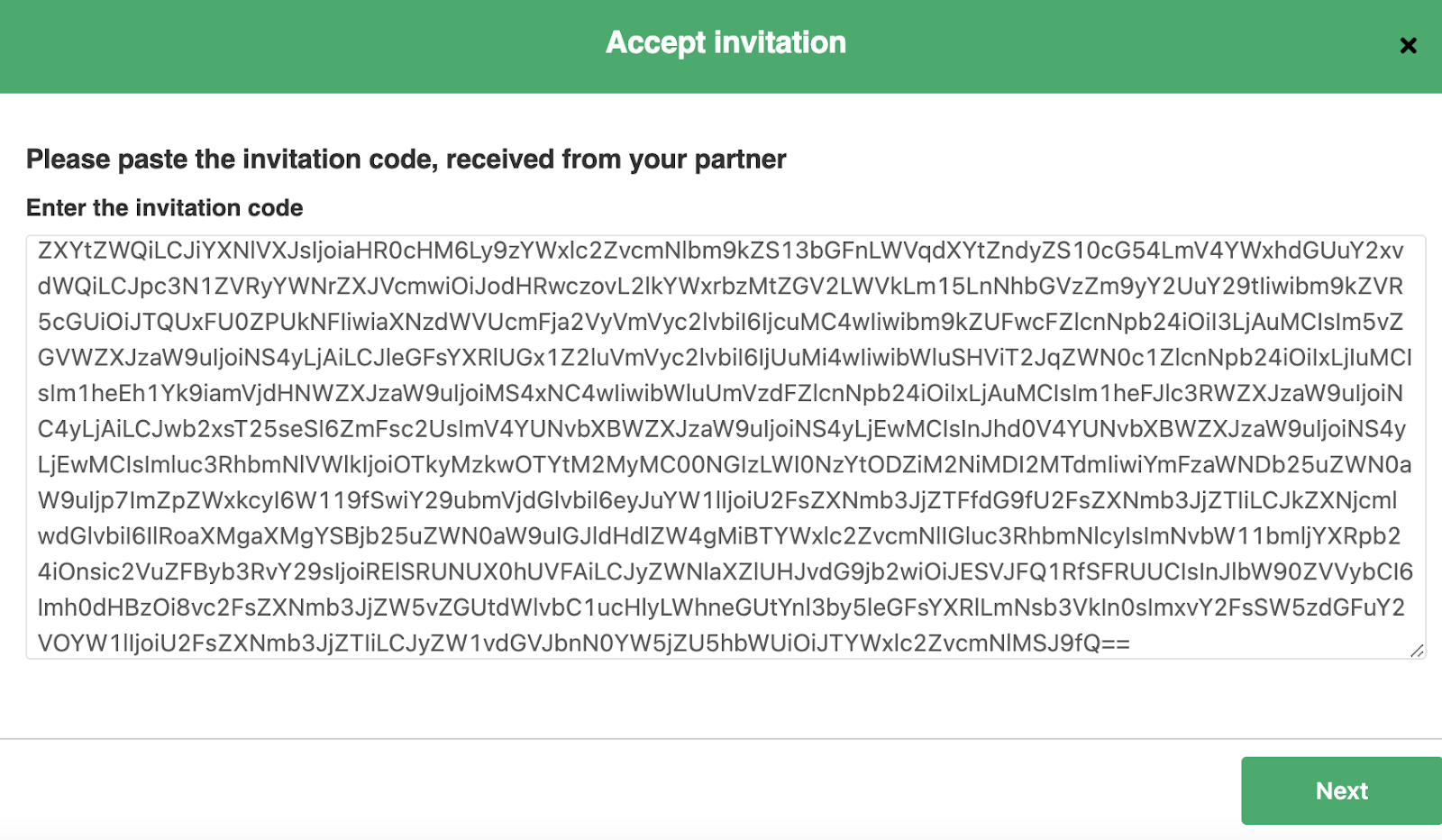1442x840 pixels.
Task: Click the code line starting '4iOnsic2VuZFByb3RvY29s'
Action: (x=720, y=571)
